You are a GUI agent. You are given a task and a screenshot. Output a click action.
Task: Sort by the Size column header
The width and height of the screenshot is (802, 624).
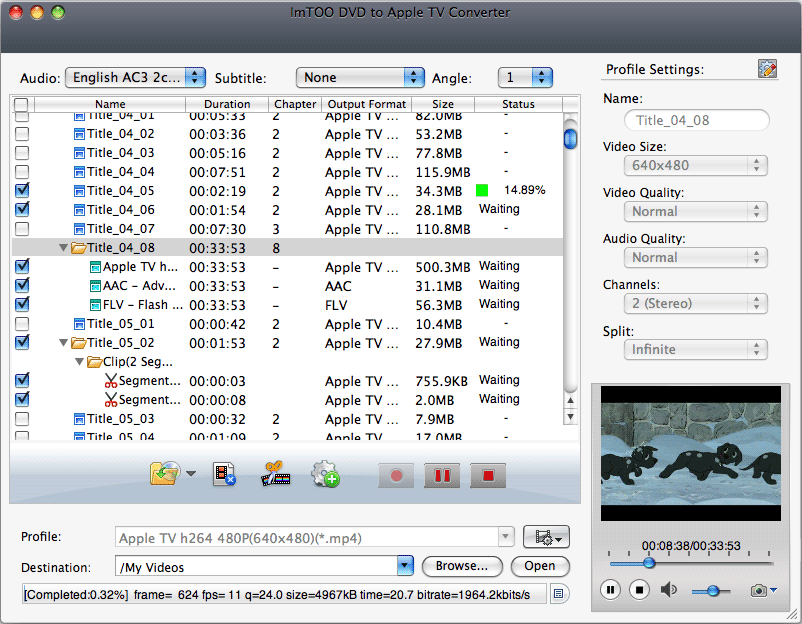[x=443, y=104]
